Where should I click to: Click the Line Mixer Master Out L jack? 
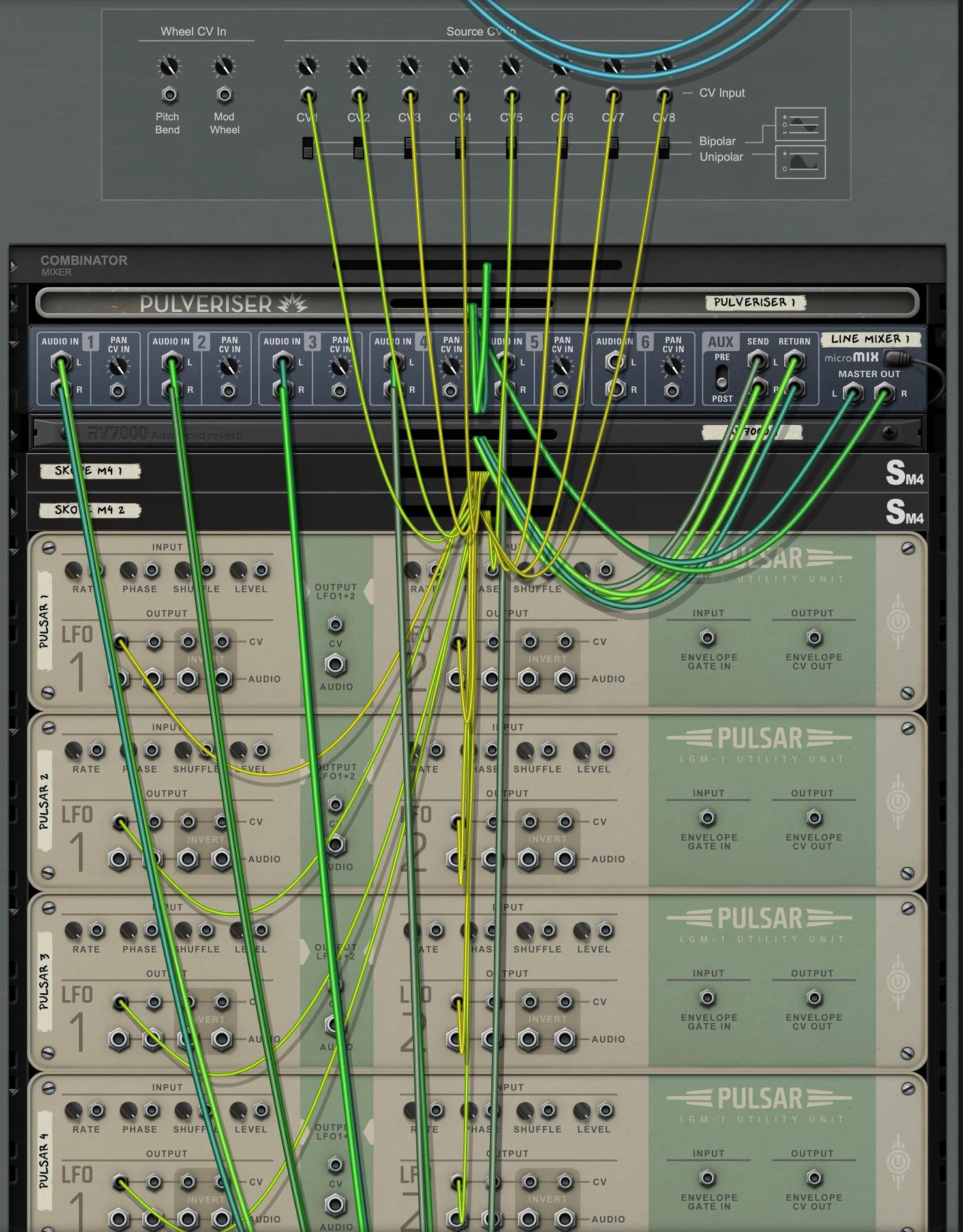(x=853, y=393)
